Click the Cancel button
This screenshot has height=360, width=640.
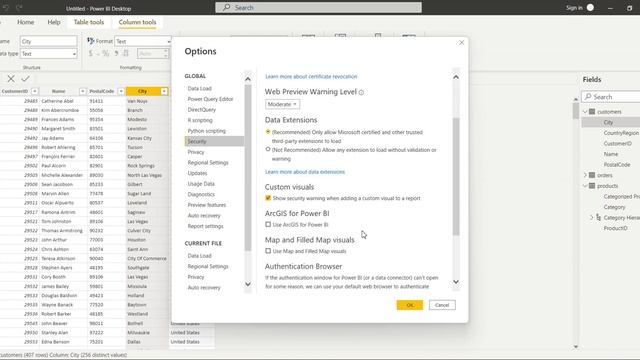click(x=442, y=305)
